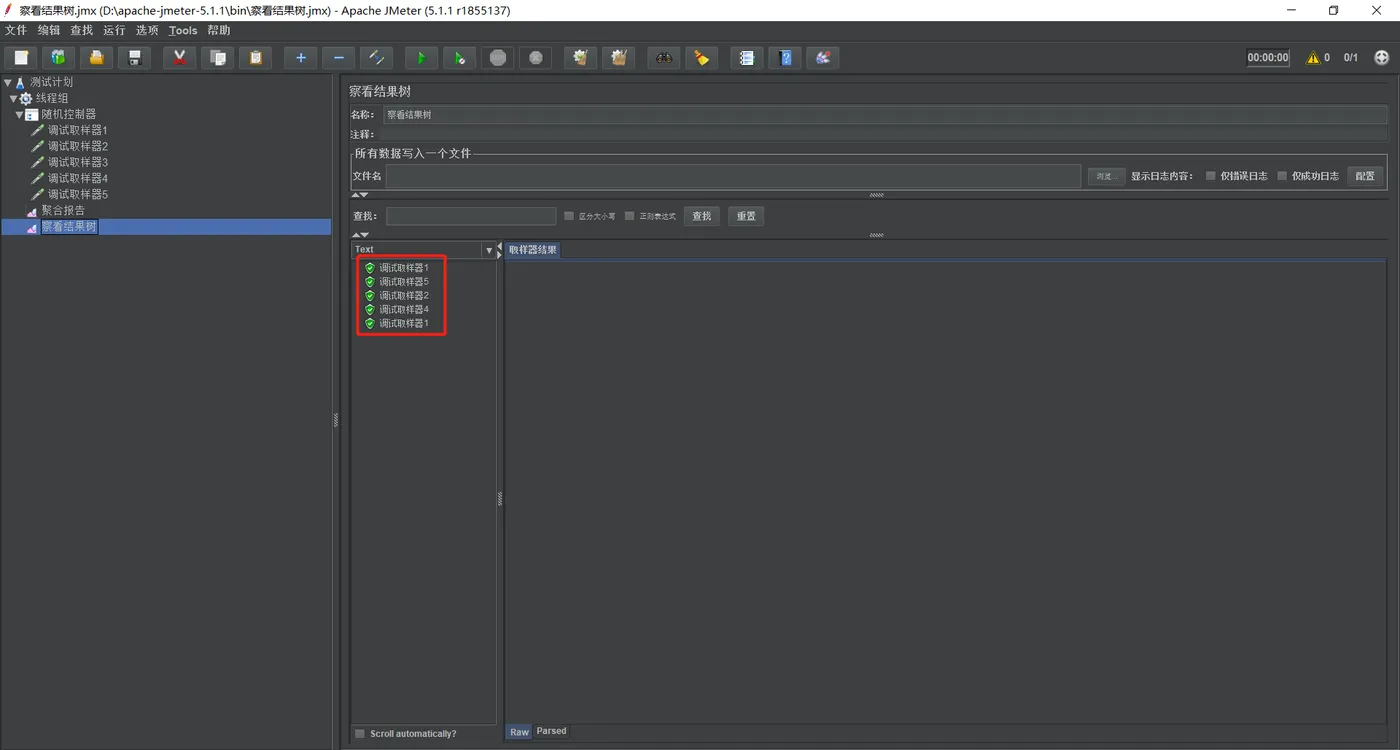Click the 浏览 browse button
The width and height of the screenshot is (1400, 750).
click(x=1106, y=176)
